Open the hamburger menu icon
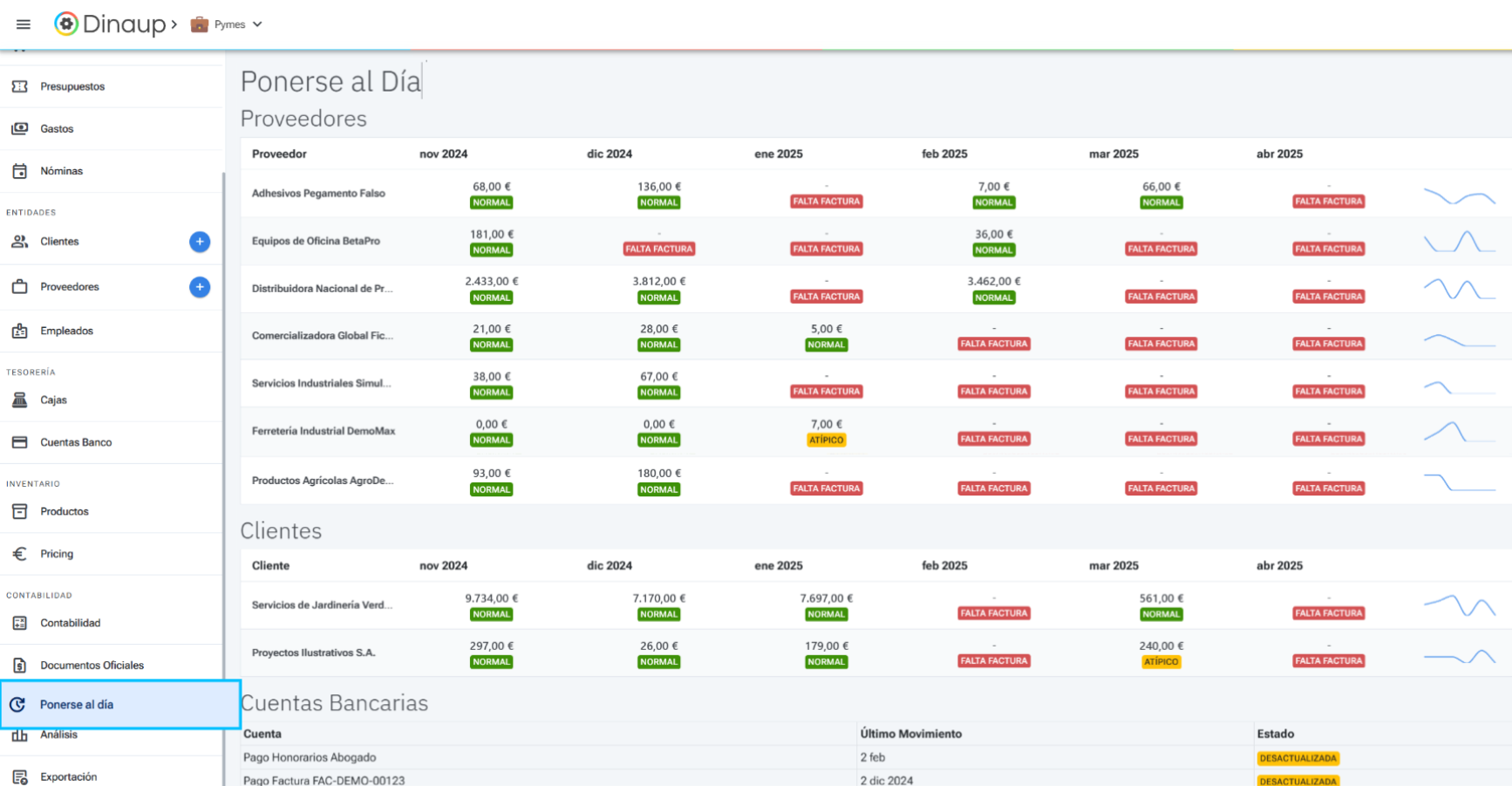1512x786 pixels. coord(24,24)
